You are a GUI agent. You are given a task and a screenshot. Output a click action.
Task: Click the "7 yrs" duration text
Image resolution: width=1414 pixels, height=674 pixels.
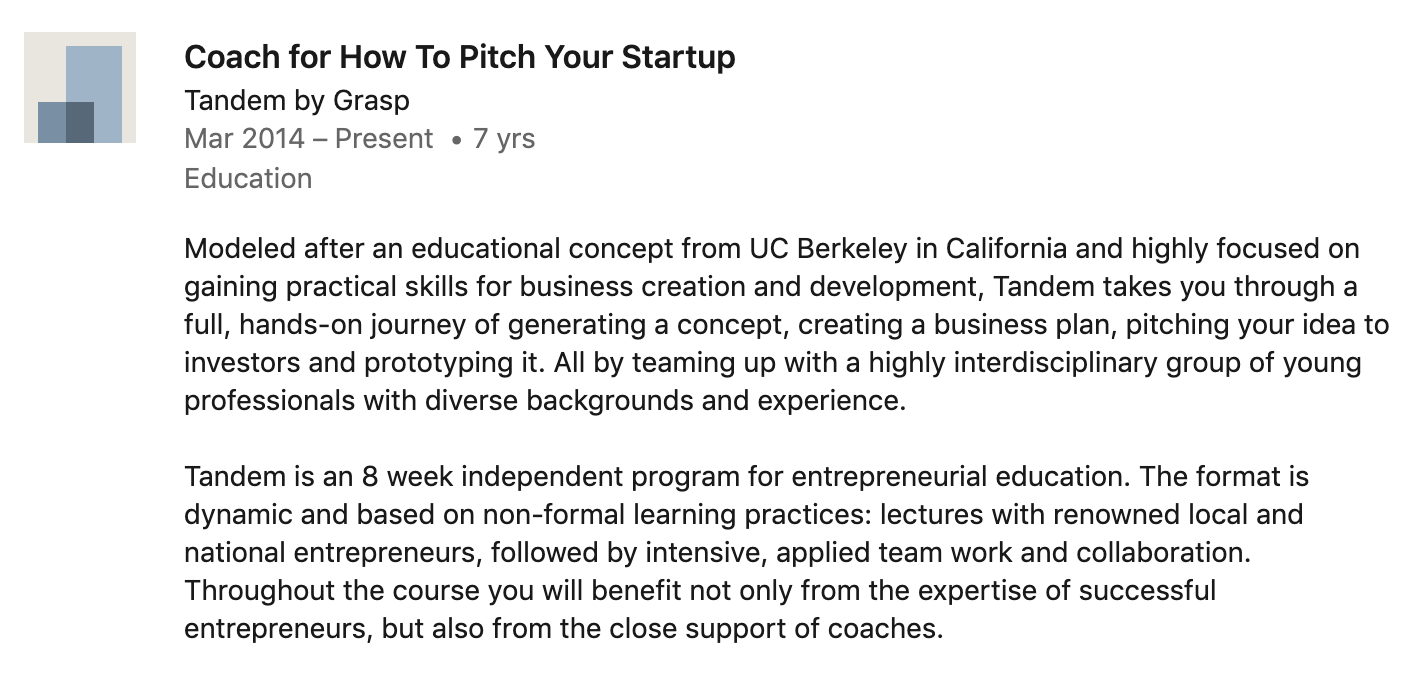(x=504, y=138)
